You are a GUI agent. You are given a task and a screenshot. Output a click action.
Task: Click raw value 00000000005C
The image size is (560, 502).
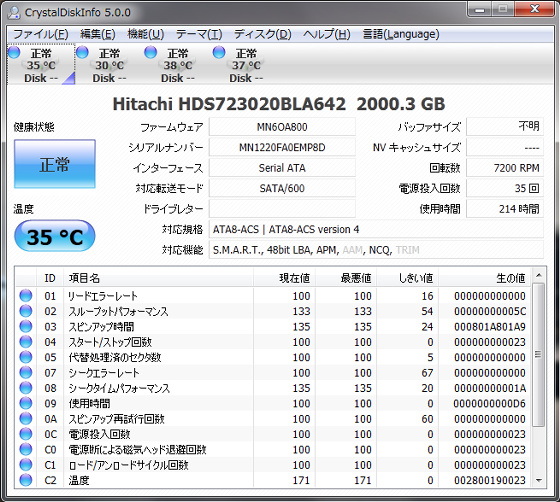[x=490, y=311]
